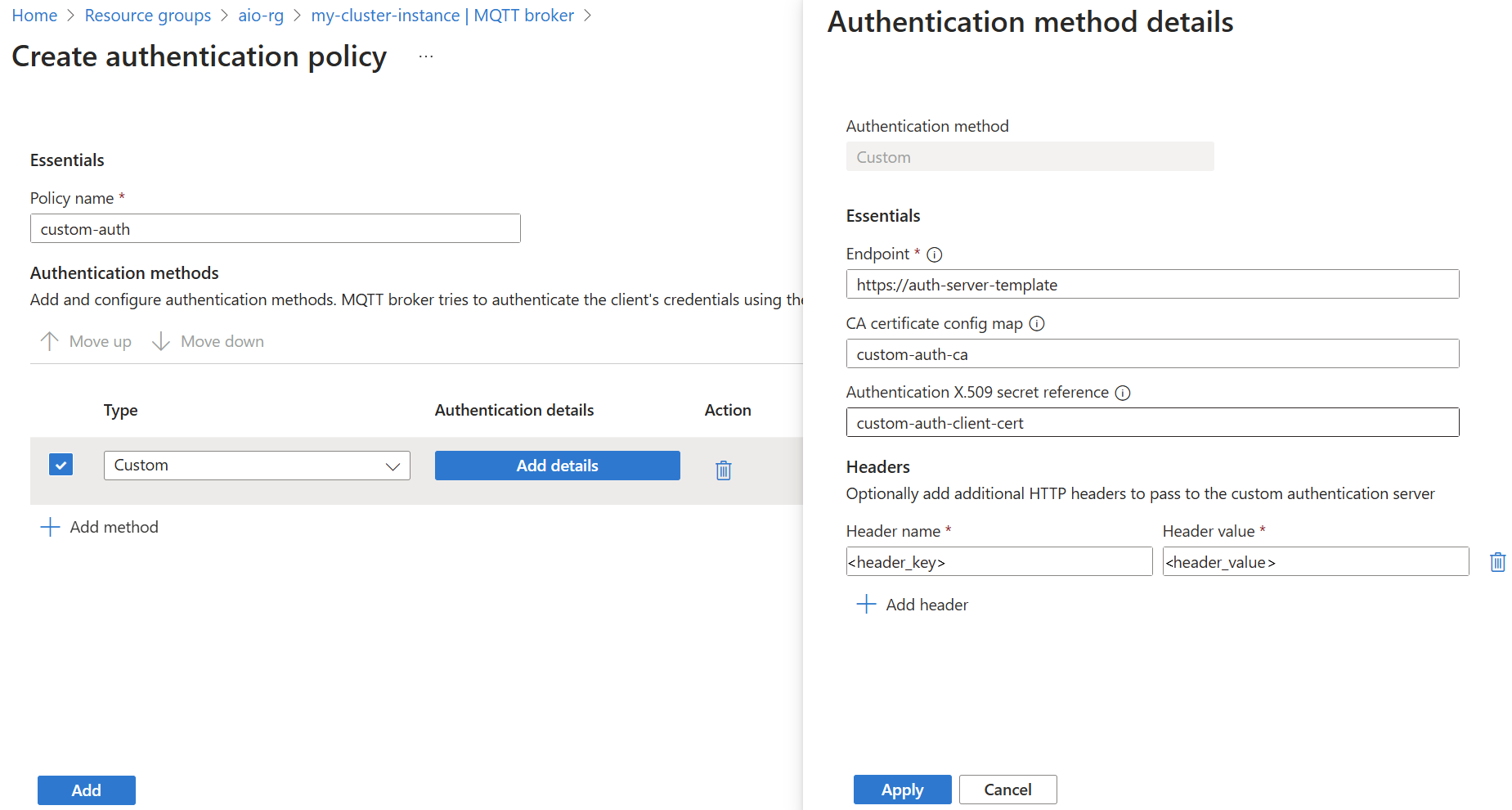Viewport: 1512px width, 810px height.
Task: Click Apply to save method details
Action: tap(902, 789)
